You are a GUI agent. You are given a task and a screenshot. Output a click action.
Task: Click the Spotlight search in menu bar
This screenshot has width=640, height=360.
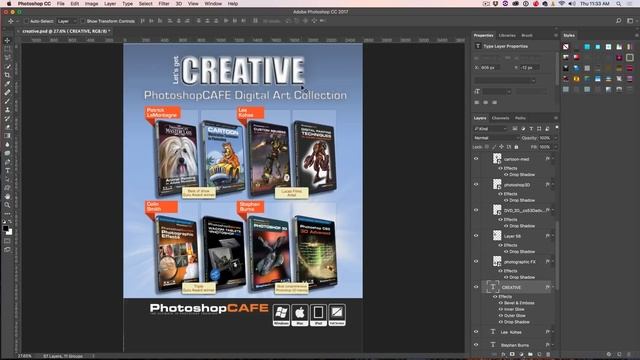619,4
